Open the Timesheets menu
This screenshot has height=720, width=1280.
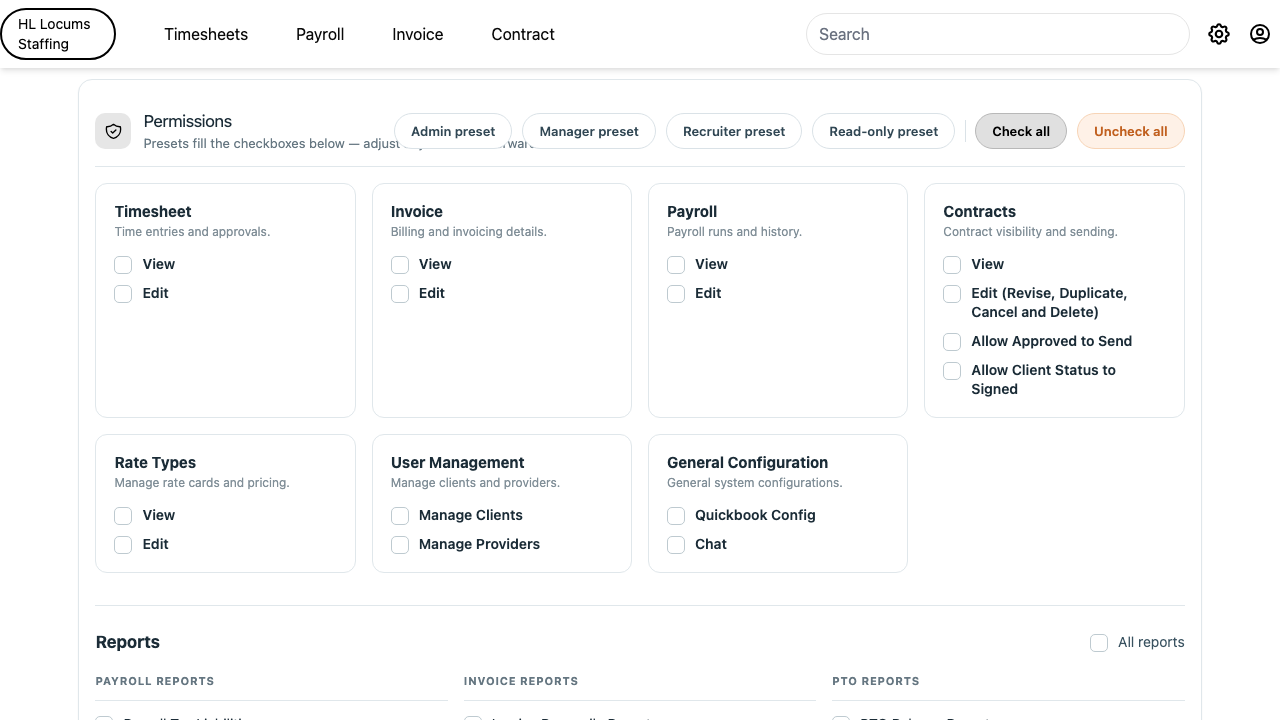pos(206,34)
